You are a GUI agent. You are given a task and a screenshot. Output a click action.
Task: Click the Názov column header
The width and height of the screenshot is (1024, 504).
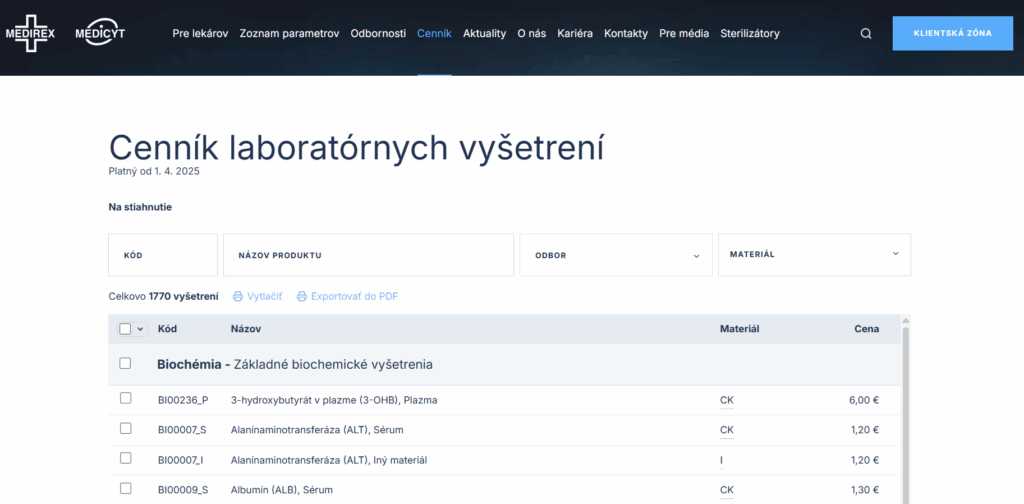pyautogui.click(x=246, y=329)
